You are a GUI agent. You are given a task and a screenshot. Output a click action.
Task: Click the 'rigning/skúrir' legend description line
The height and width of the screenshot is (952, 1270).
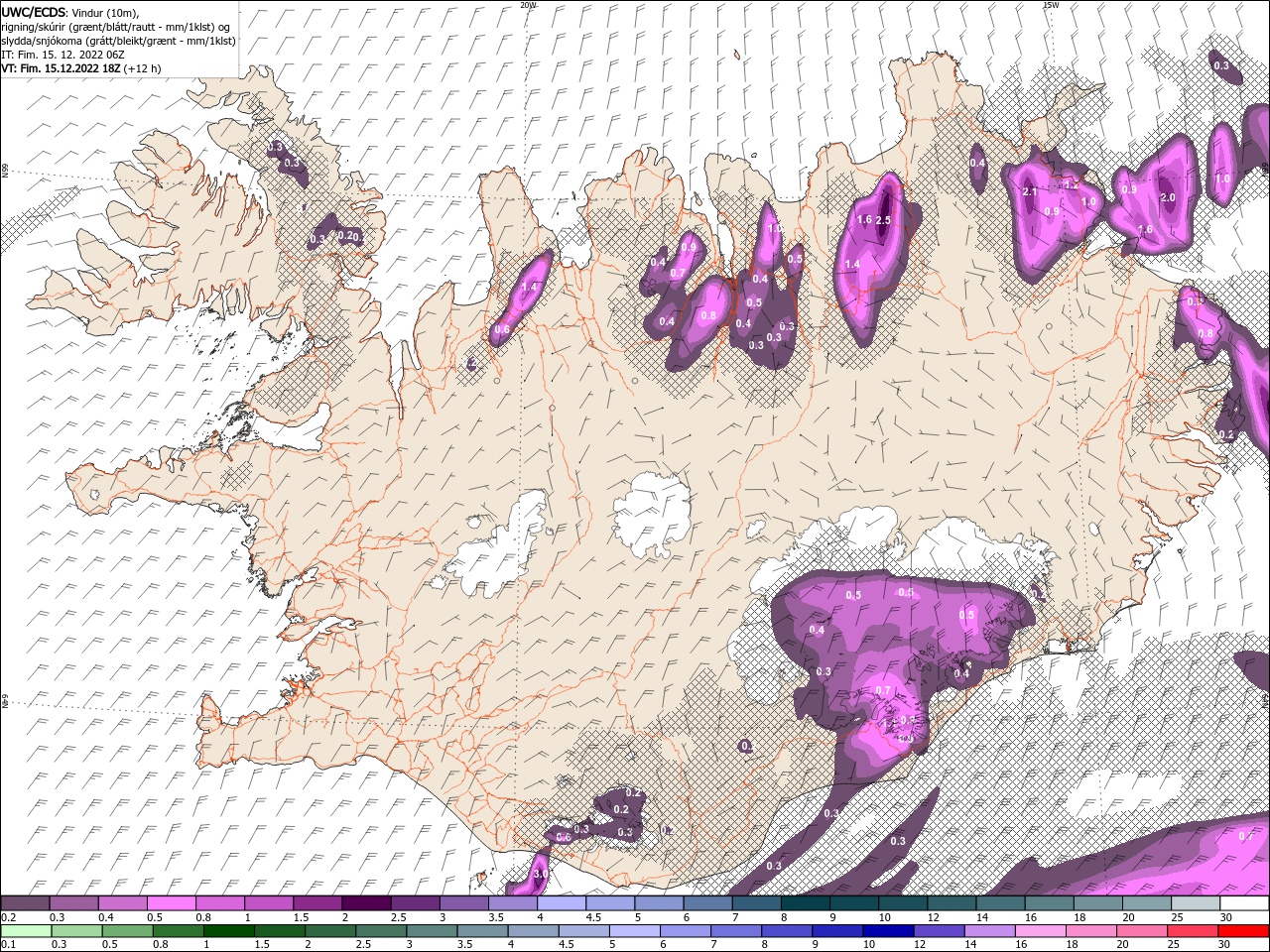[115, 26]
